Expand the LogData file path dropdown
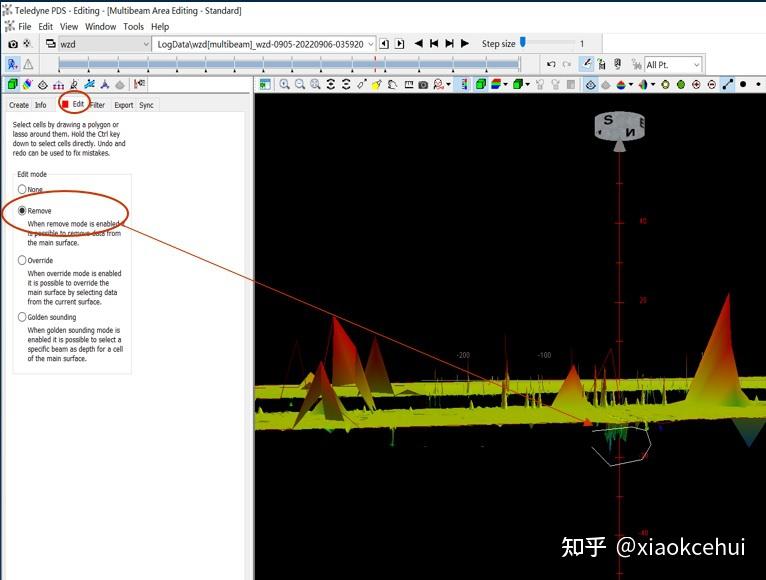 [x=264, y=44]
